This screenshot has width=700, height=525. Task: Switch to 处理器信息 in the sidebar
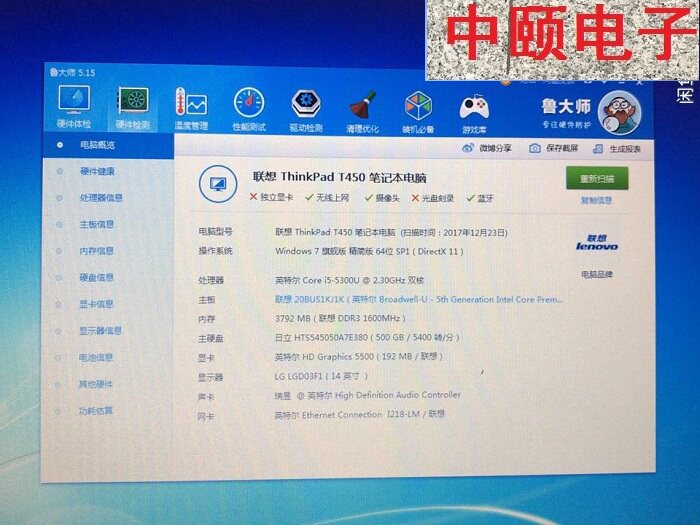101,198
